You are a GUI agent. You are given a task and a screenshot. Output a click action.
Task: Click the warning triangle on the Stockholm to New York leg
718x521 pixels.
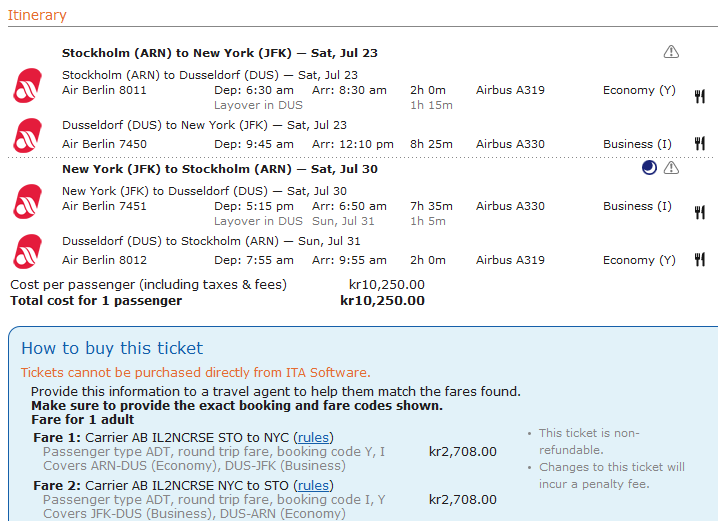coord(671,52)
